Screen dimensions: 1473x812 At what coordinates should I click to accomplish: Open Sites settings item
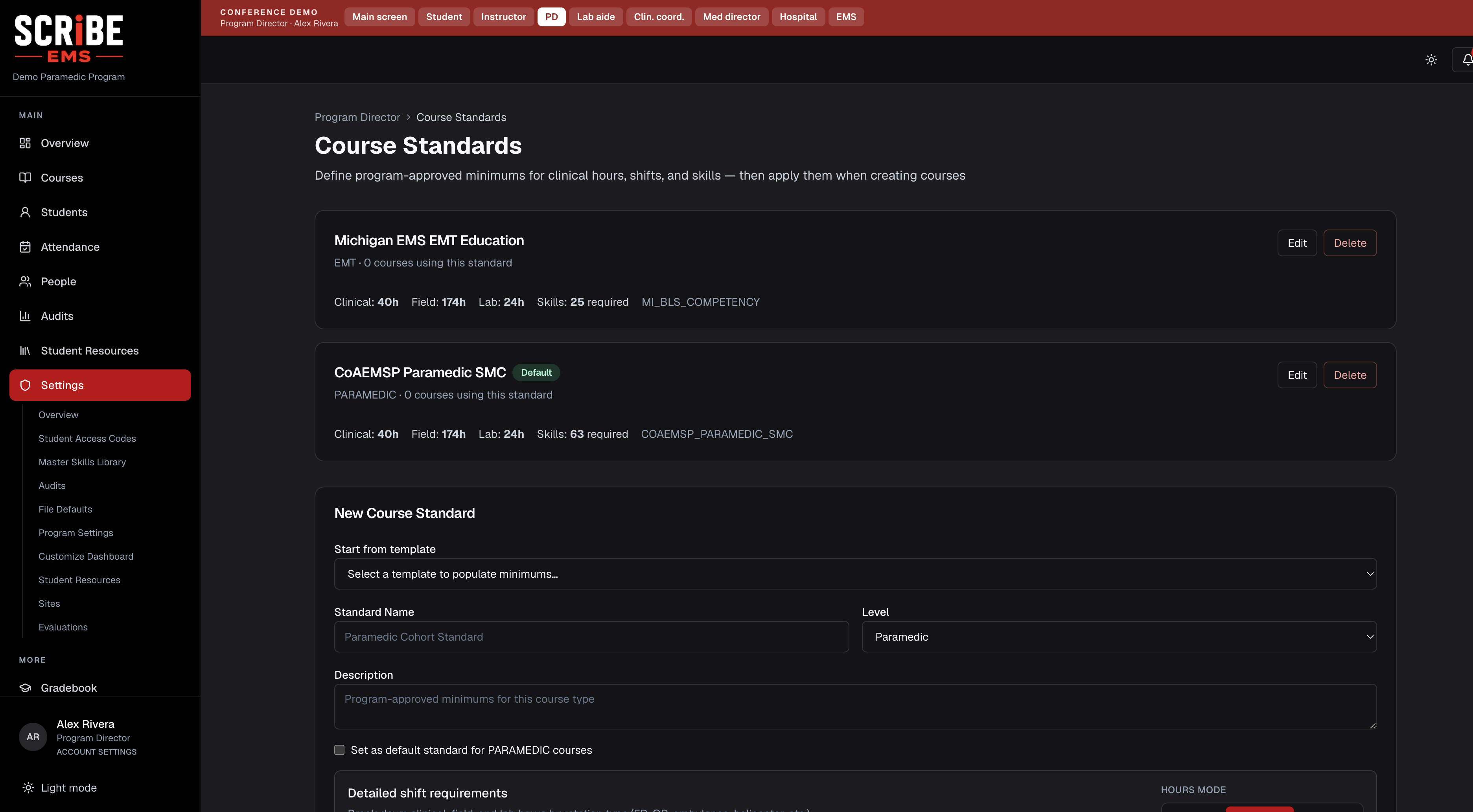pos(49,603)
